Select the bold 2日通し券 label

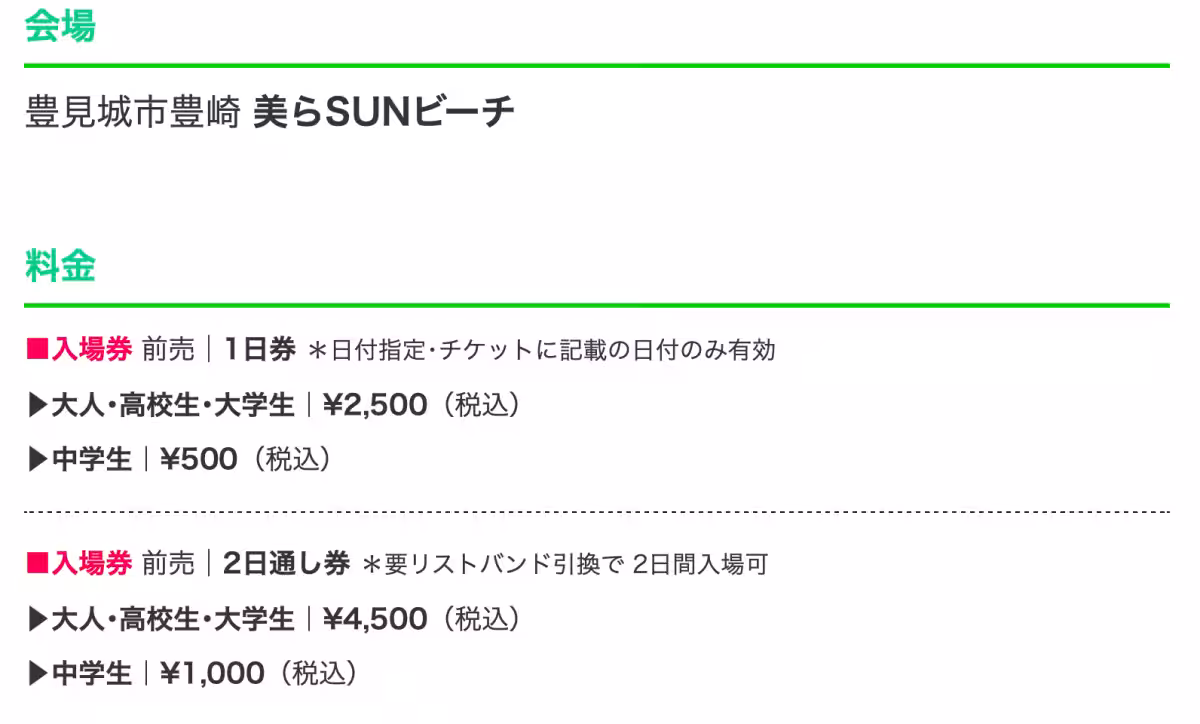(286, 565)
